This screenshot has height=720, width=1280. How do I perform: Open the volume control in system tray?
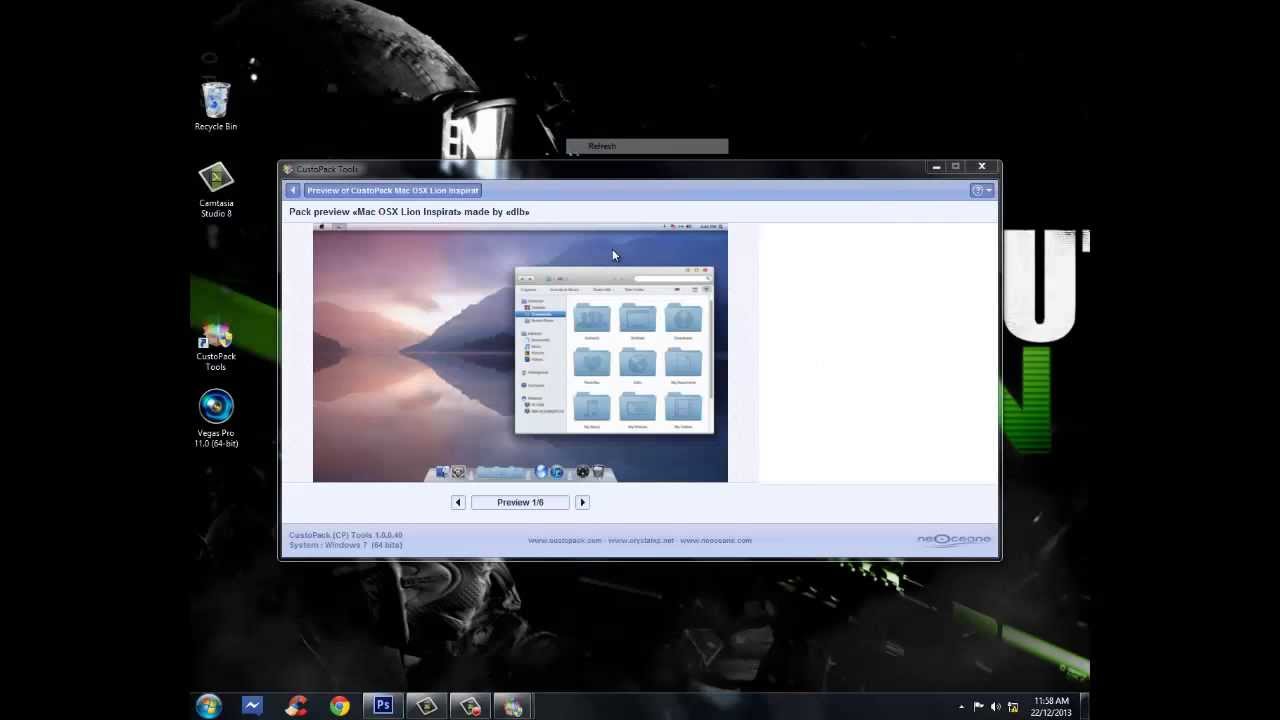pyautogui.click(x=996, y=707)
